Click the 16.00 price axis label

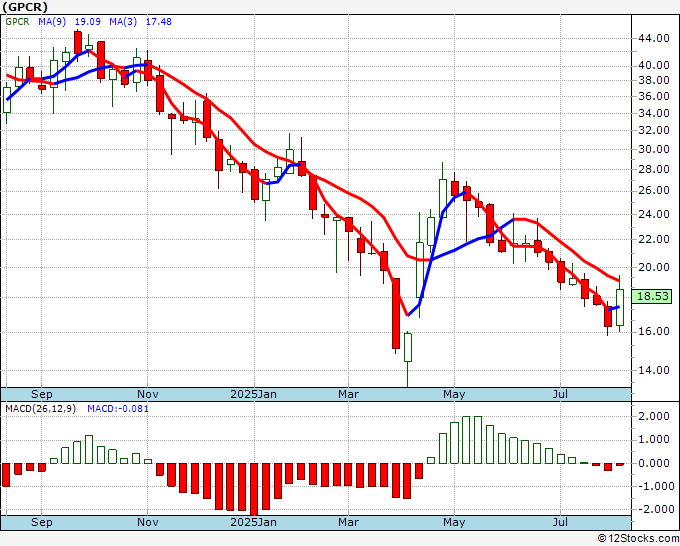(654, 331)
